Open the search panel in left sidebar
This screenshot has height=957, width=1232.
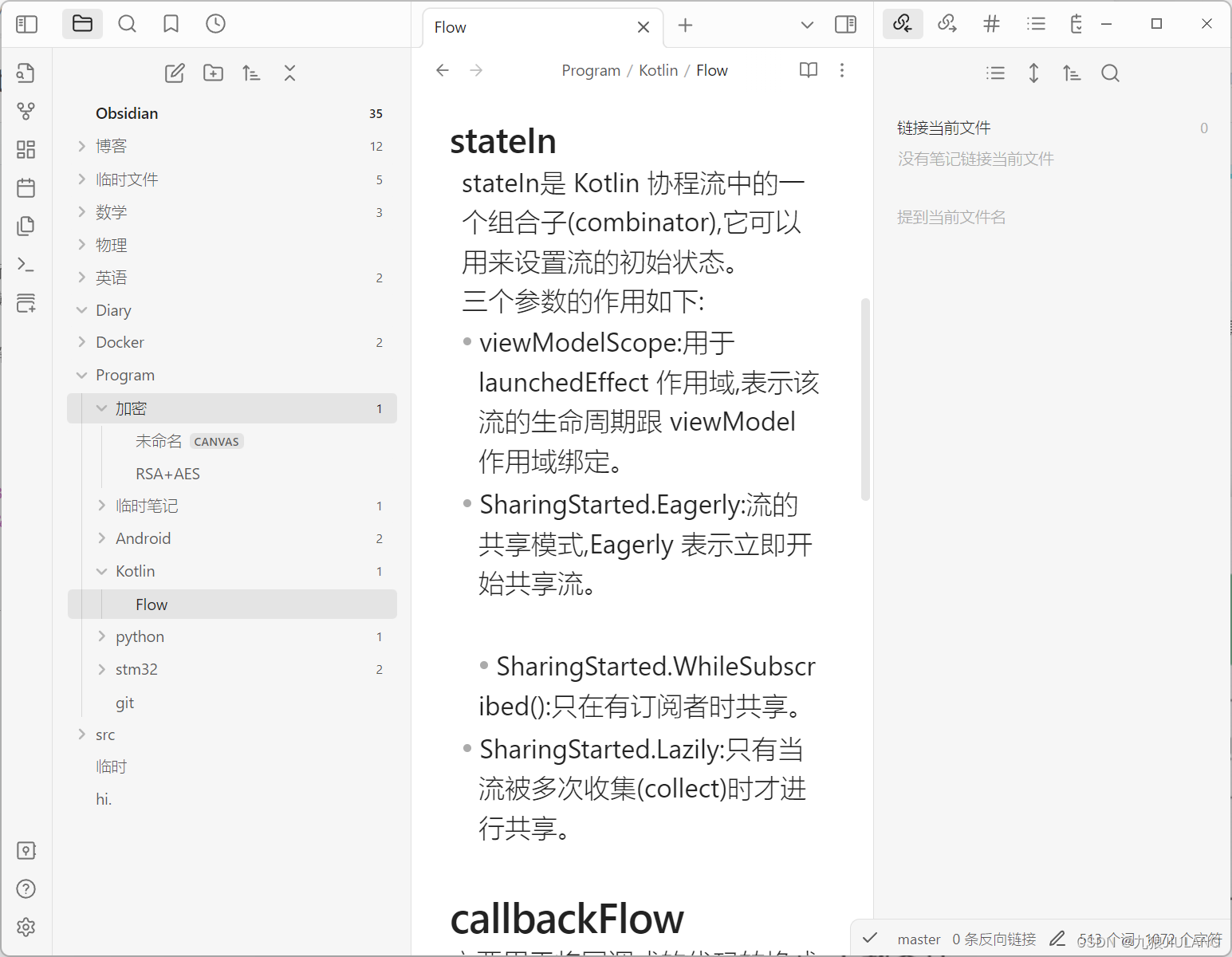click(x=127, y=24)
